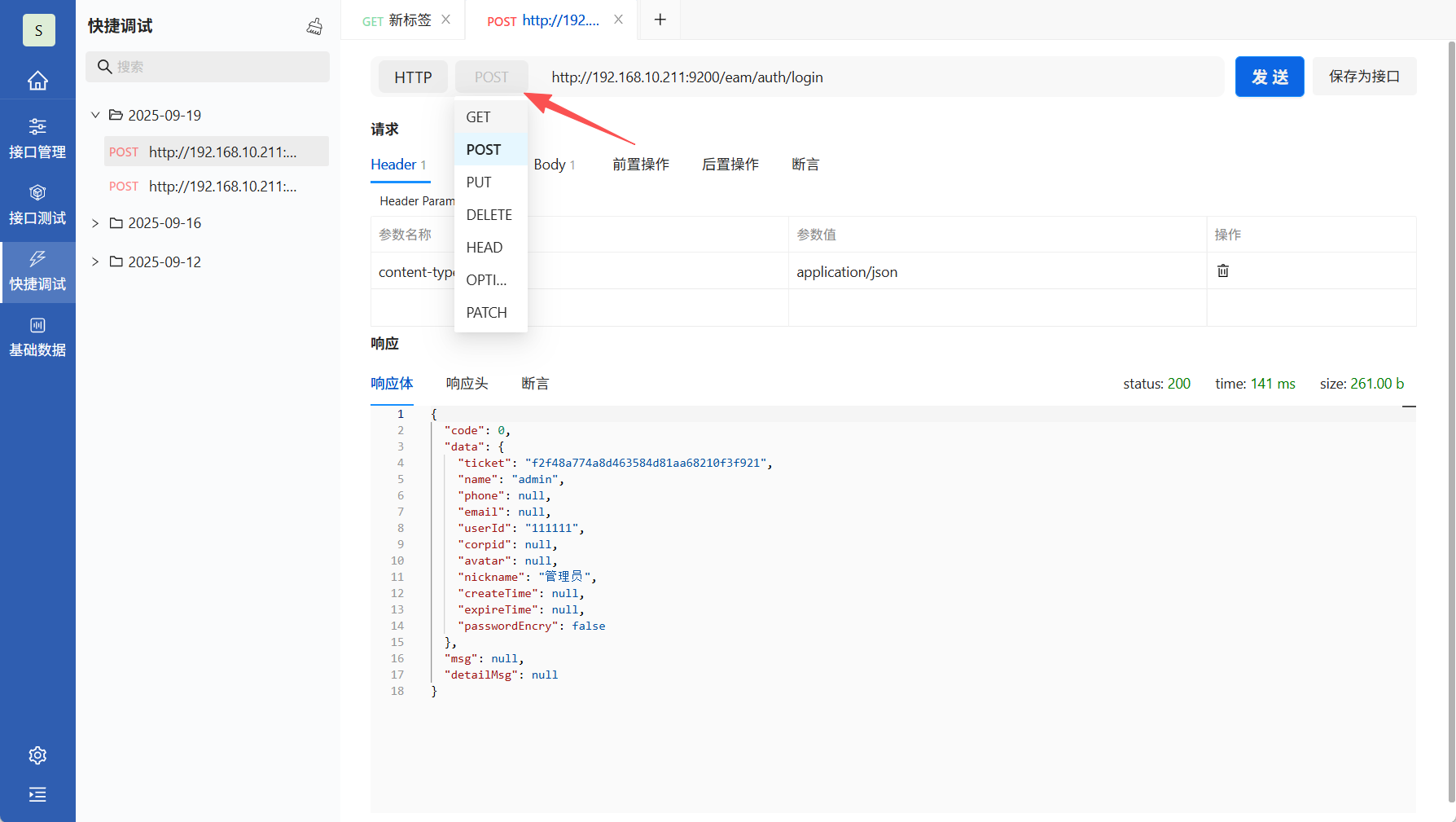Click the clear history broom icon
1456x822 pixels.
pos(314,27)
